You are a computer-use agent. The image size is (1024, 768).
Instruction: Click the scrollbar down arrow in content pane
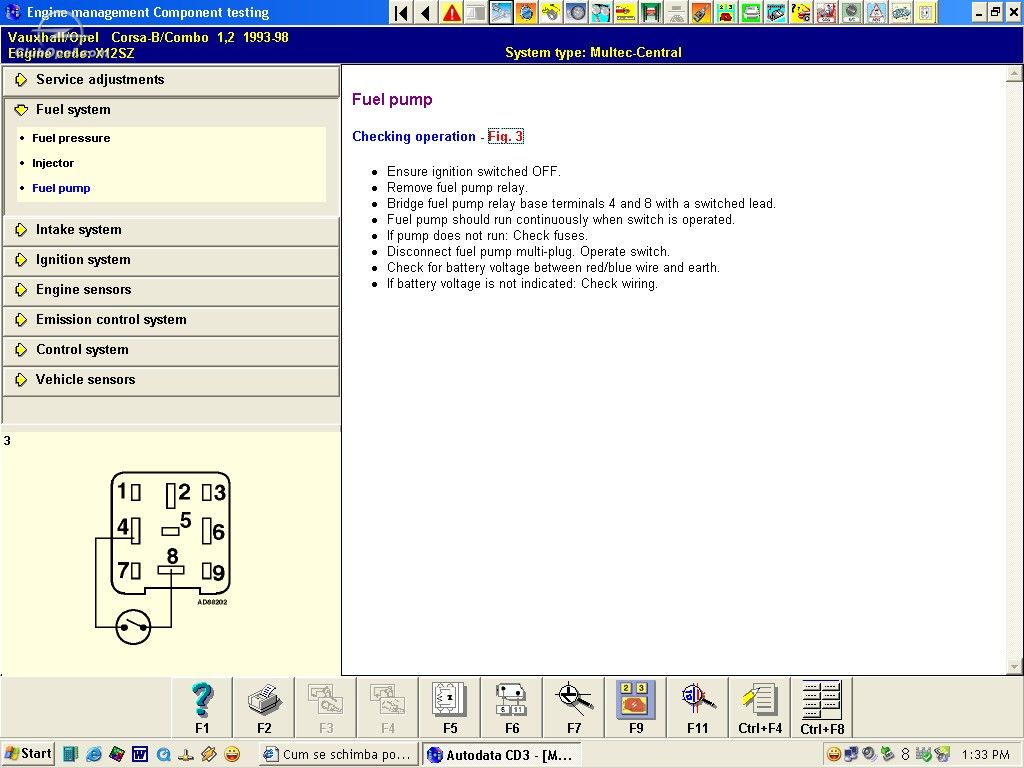pyautogui.click(x=1014, y=667)
